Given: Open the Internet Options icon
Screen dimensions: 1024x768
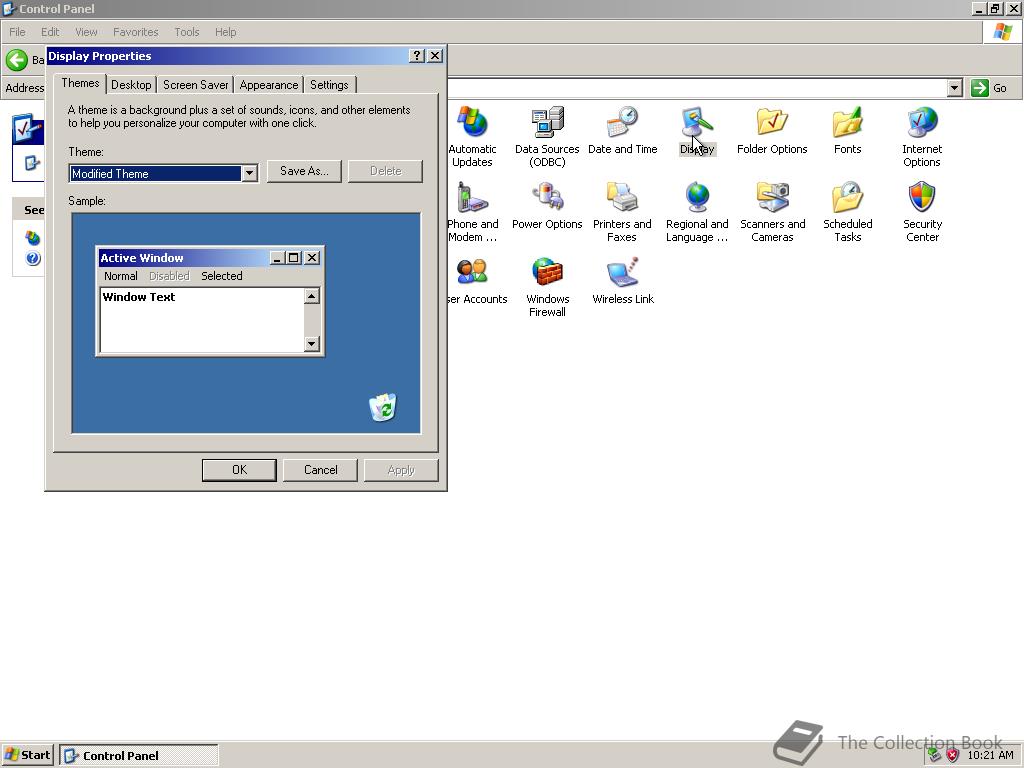Looking at the screenshot, I should pyautogui.click(x=922, y=123).
